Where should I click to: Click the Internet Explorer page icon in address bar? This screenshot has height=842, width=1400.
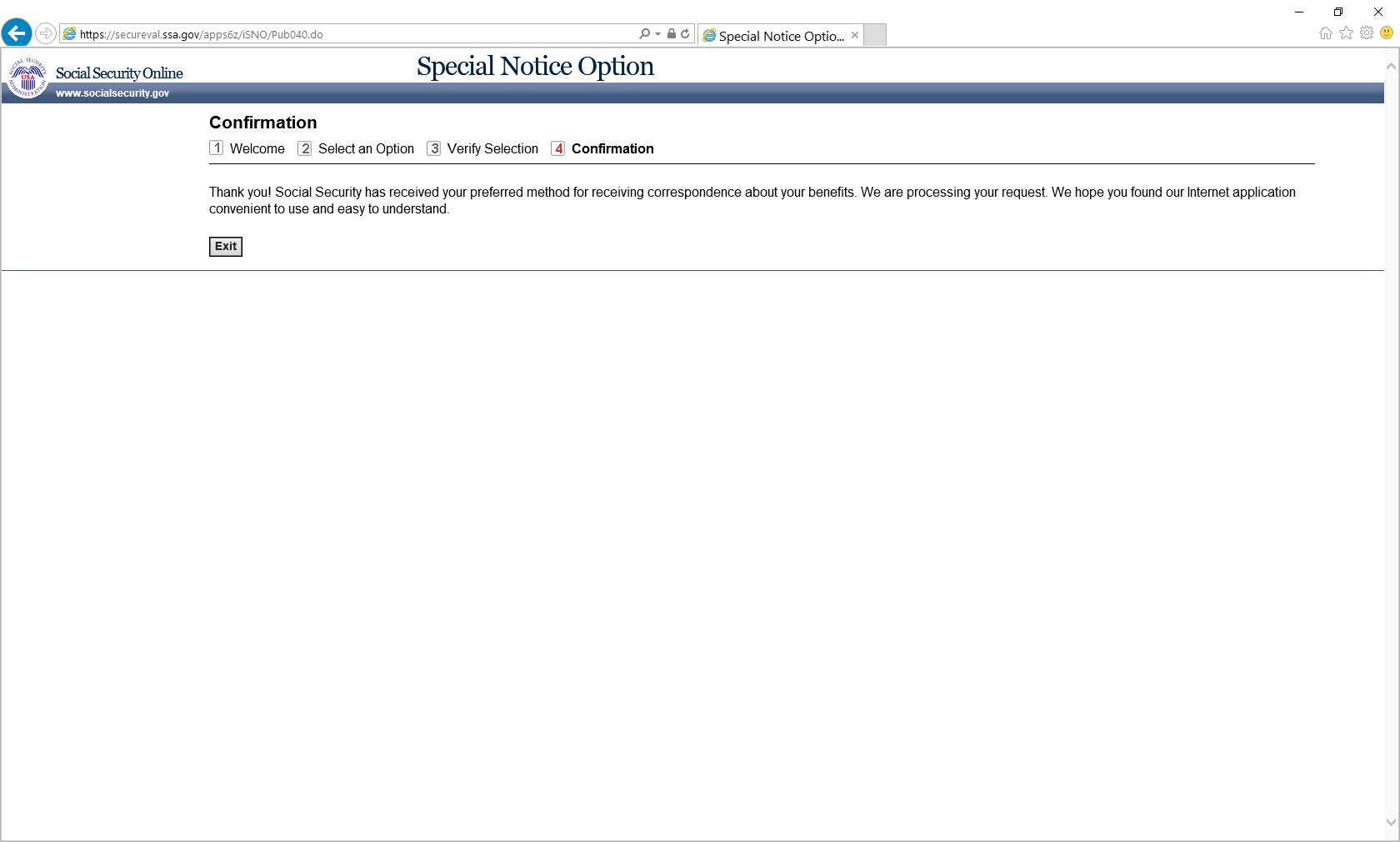click(x=70, y=34)
